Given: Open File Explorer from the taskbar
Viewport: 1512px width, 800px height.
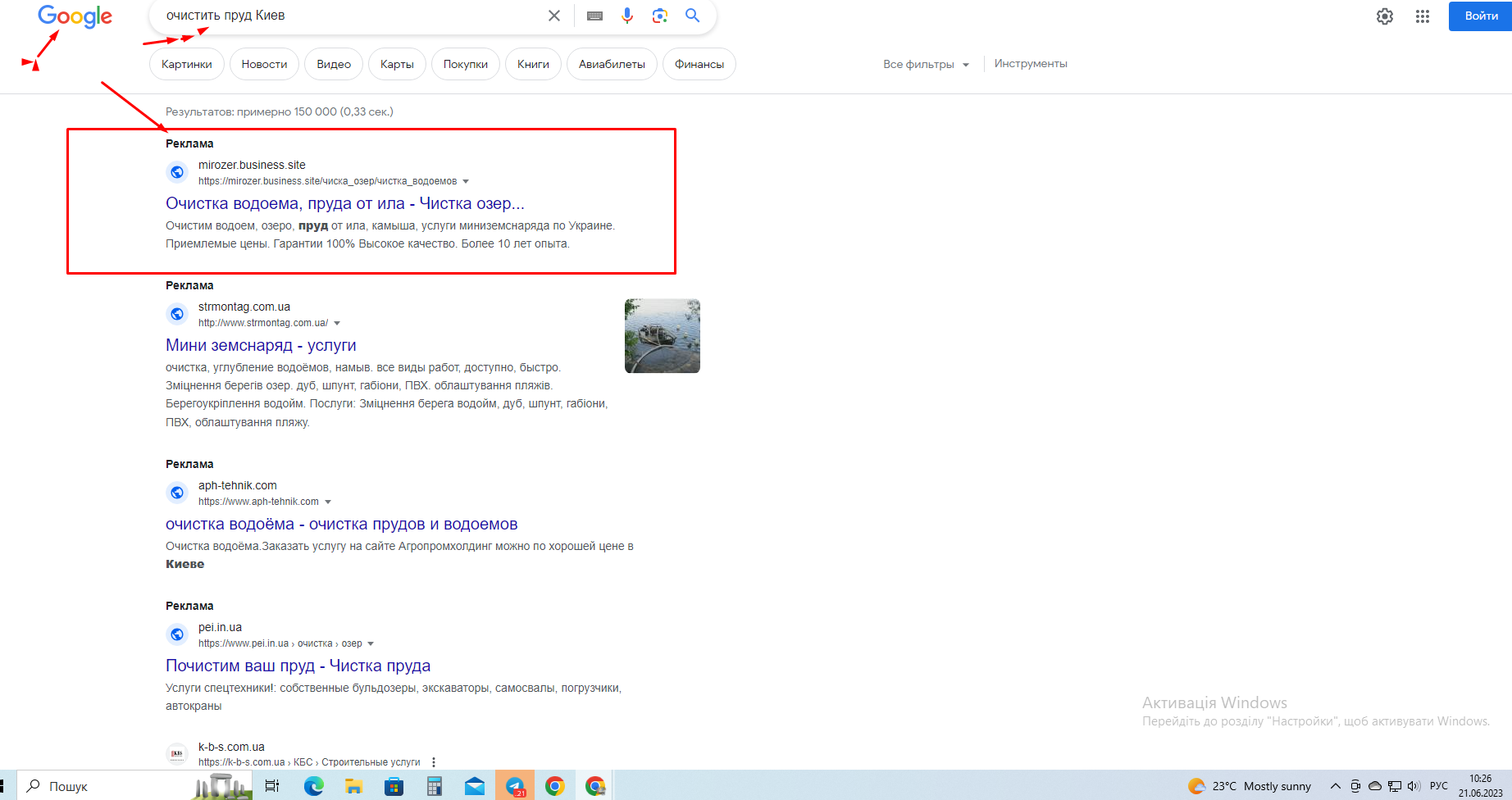Looking at the screenshot, I should 353,786.
